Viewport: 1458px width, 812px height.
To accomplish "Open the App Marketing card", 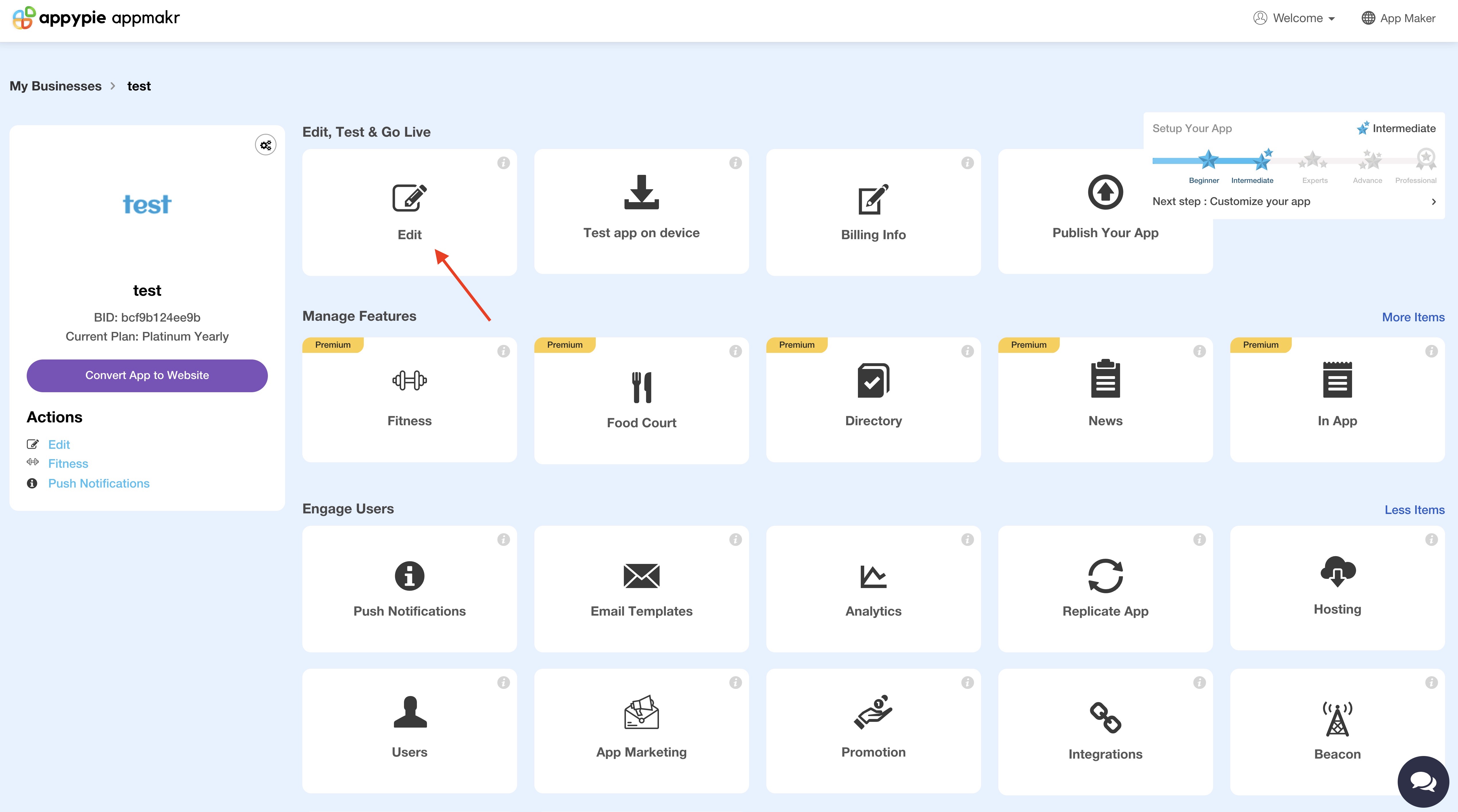I will (641, 731).
